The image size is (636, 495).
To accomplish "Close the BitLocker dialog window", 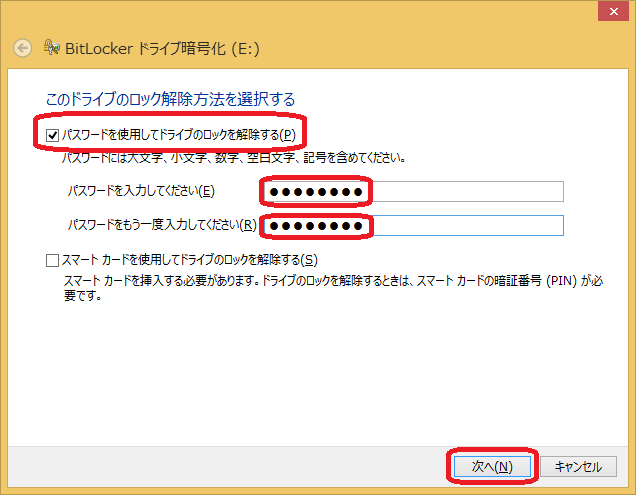I will click(x=613, y=11).
